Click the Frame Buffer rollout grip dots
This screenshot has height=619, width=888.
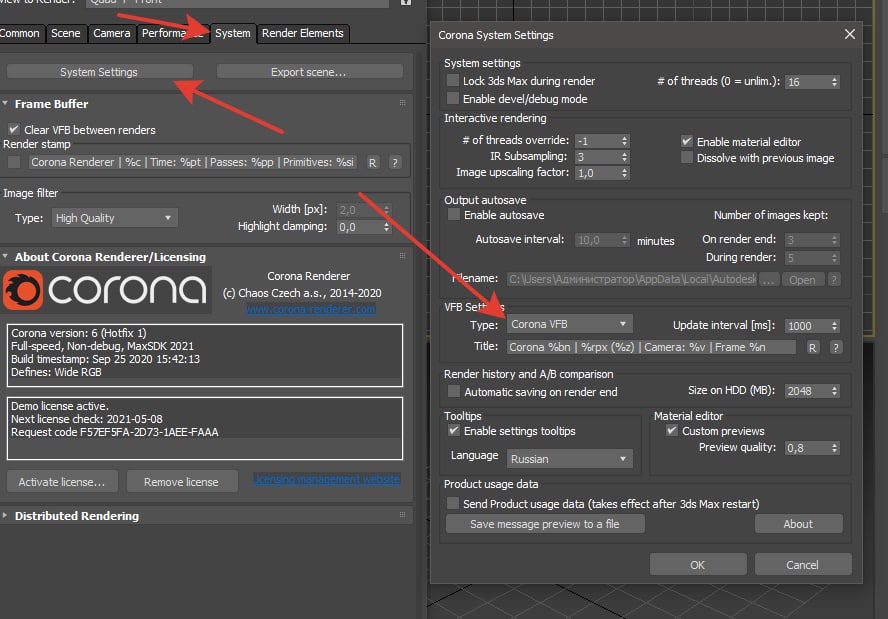tap(402, 103)
